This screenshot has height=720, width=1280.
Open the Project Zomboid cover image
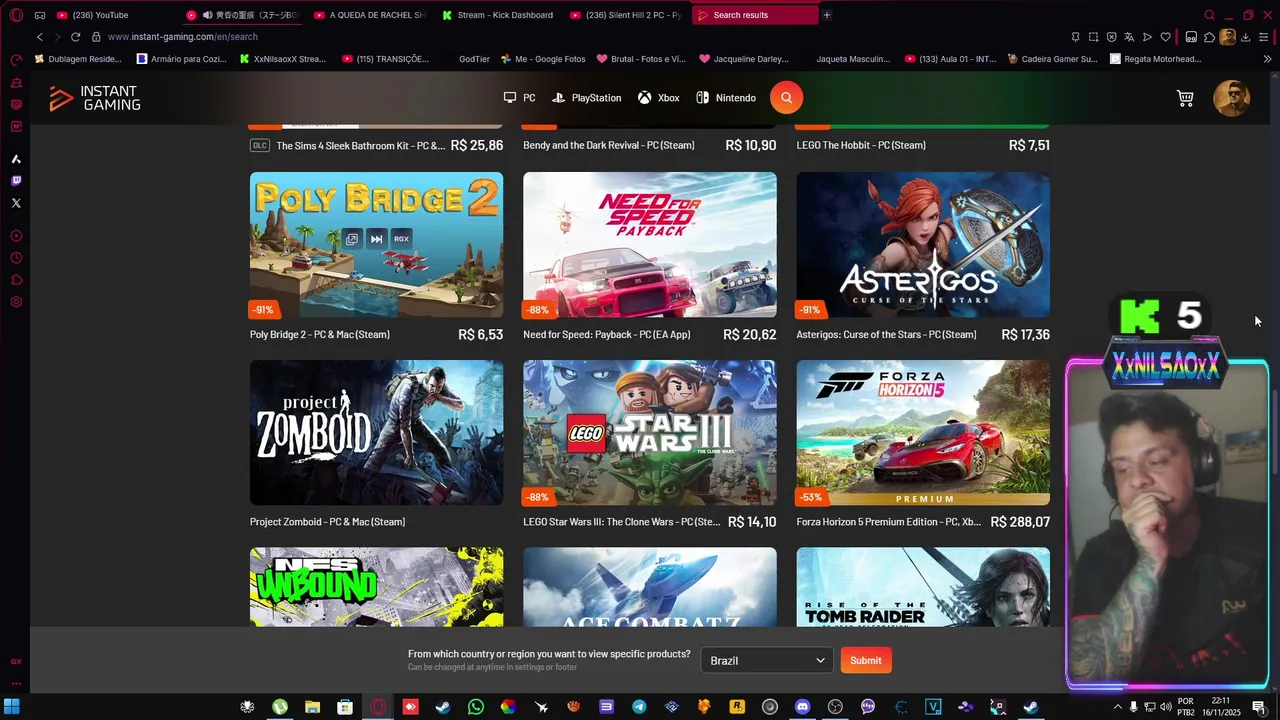coord(377,433)
